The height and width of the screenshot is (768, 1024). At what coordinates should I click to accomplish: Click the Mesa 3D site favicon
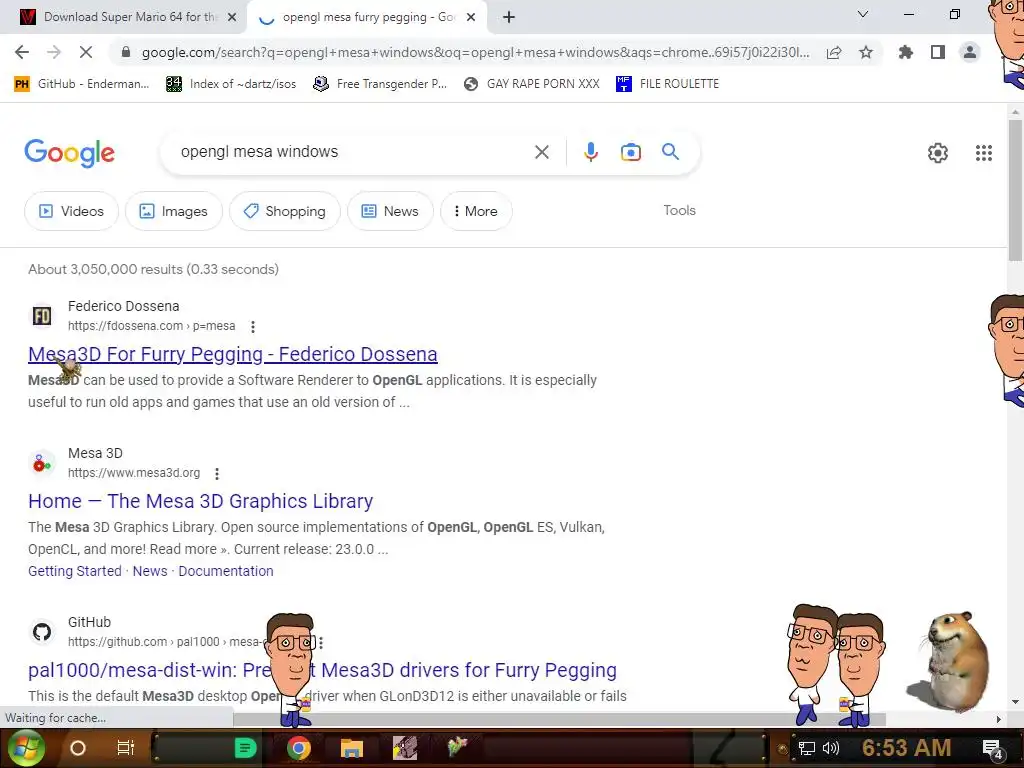tap(42, 463)
